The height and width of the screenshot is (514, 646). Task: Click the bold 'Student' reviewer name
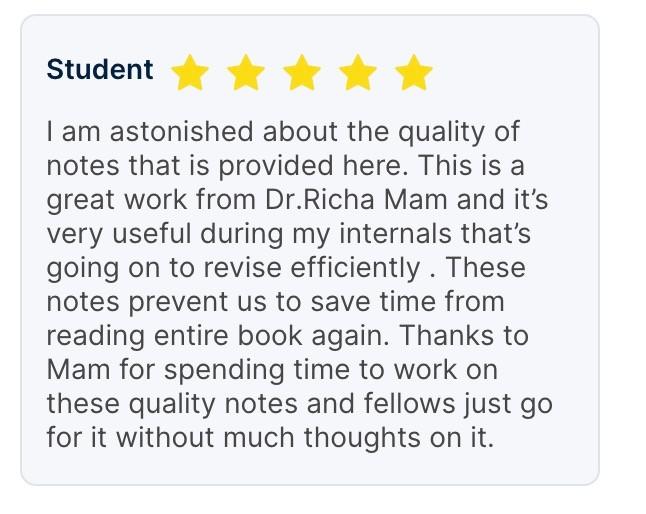point(100,69)
